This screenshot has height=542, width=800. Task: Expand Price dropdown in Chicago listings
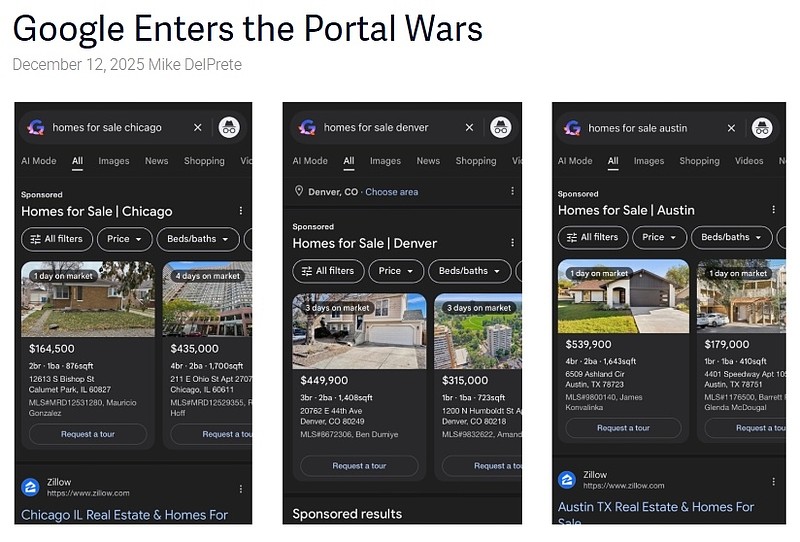[124, 239]
